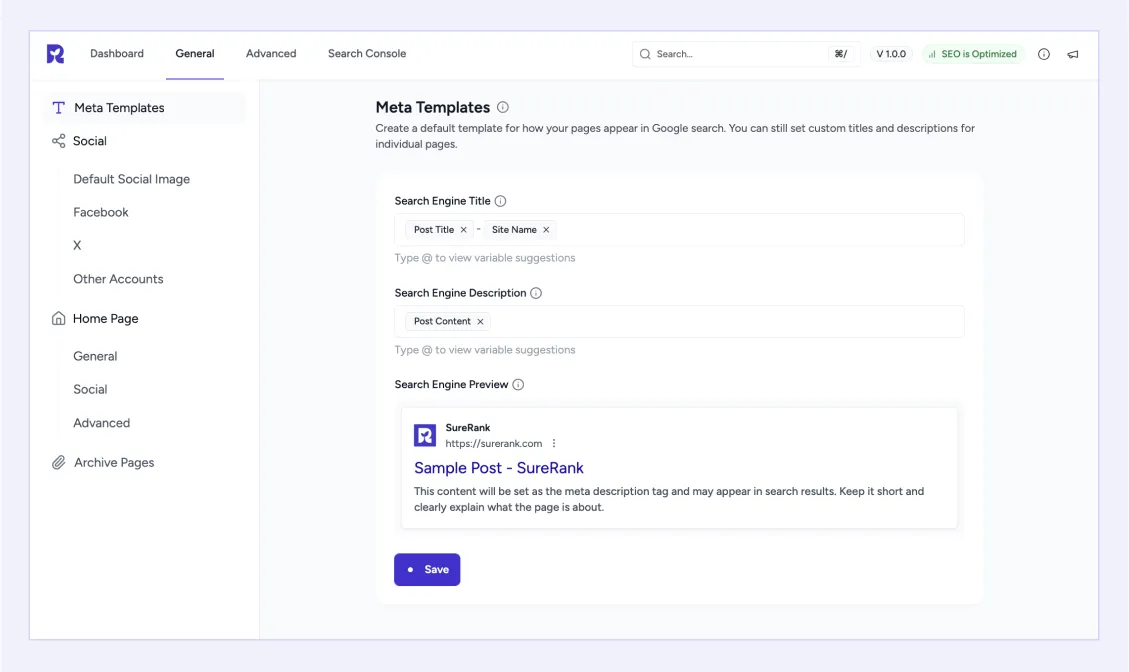The width and height of the screenshot is (1129, 672).
Task: Open Advanced under Home Page
Action: click(x=102, y=424)
